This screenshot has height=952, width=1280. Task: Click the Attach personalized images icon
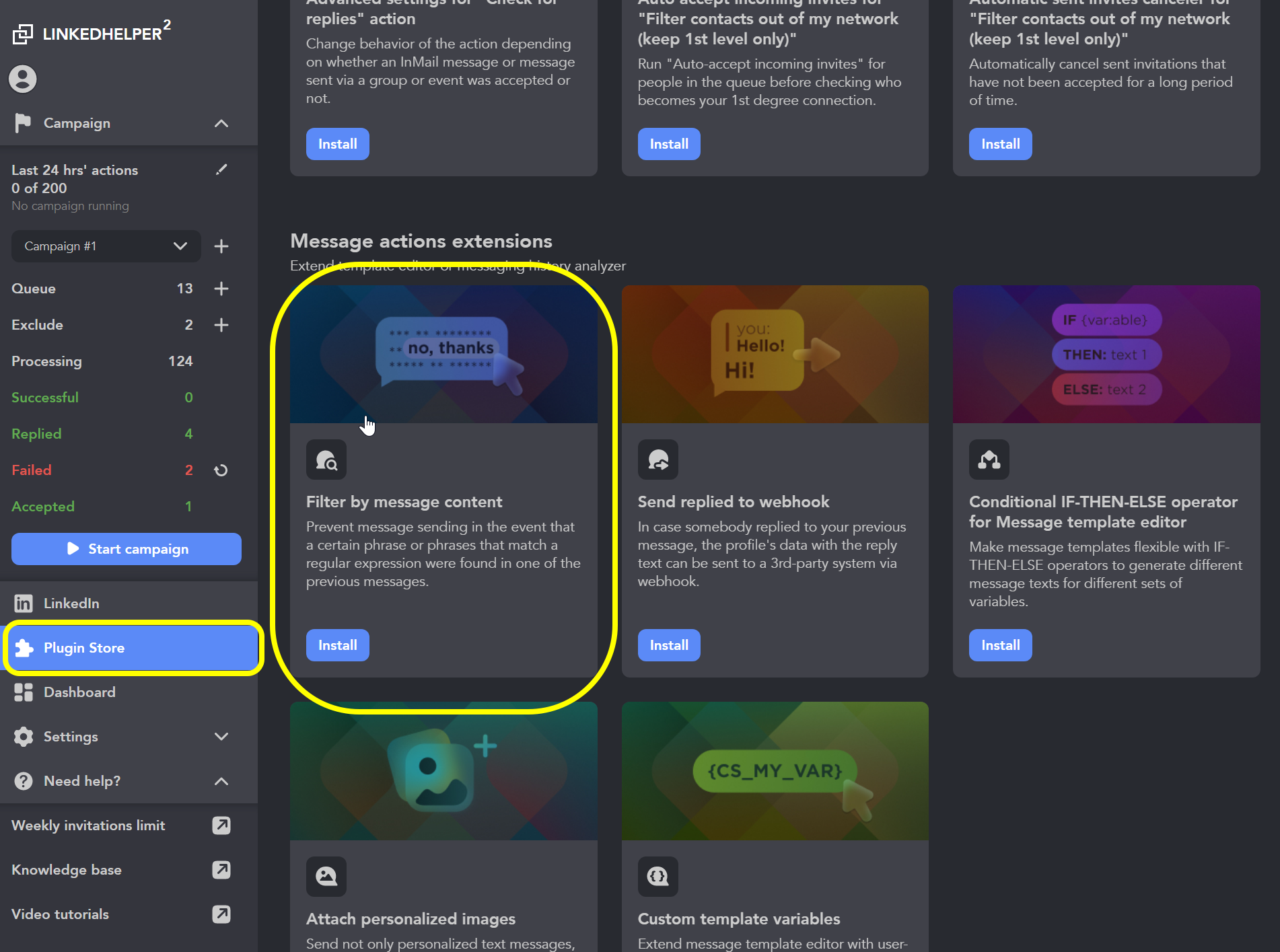point(326,877)
